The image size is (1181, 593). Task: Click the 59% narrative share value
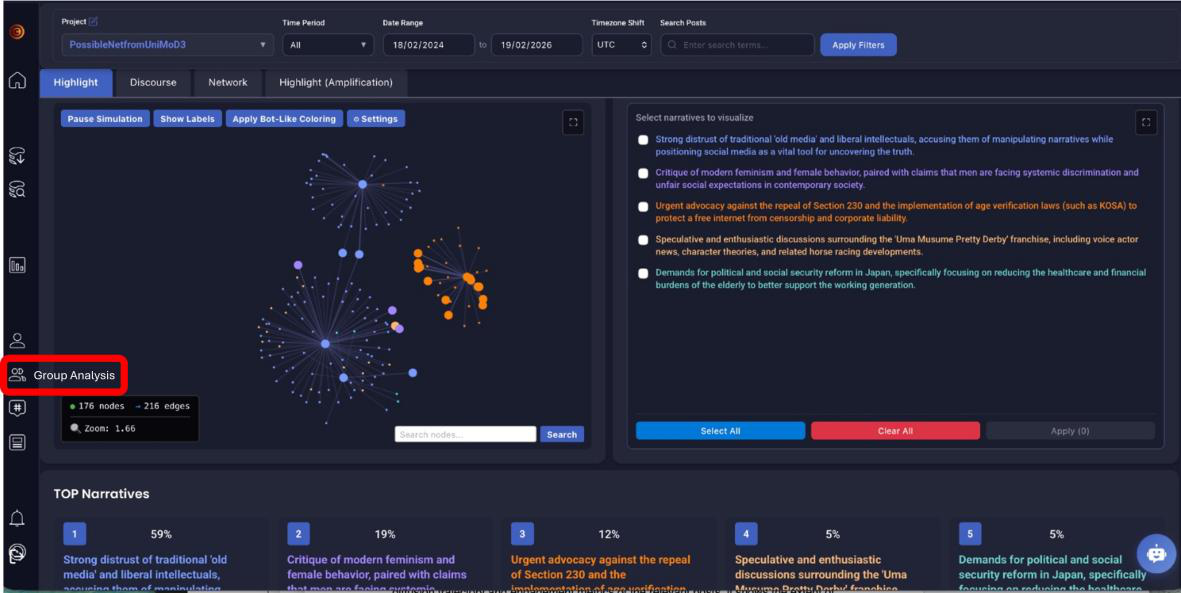[161, 534]
